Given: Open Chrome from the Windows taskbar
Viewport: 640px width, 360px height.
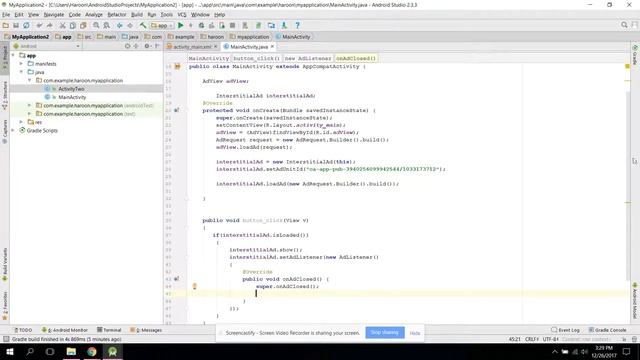Looking at the screenshot, I should click(92, 351).
